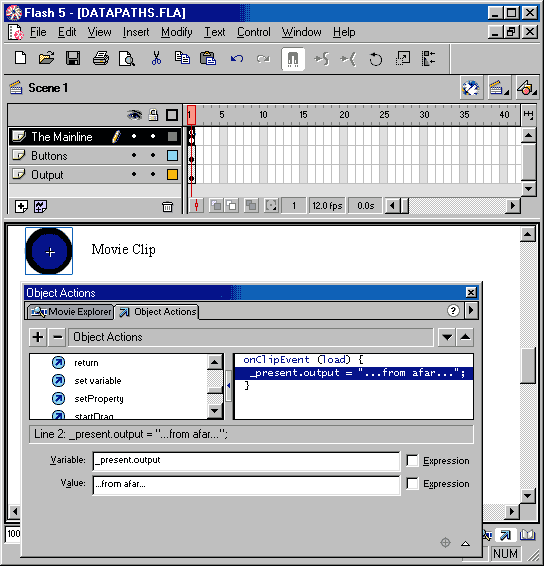The width and height of the screenshot is (544, 566).
Task: Open Modify Onion Markers menu
Action: [271, 206]
